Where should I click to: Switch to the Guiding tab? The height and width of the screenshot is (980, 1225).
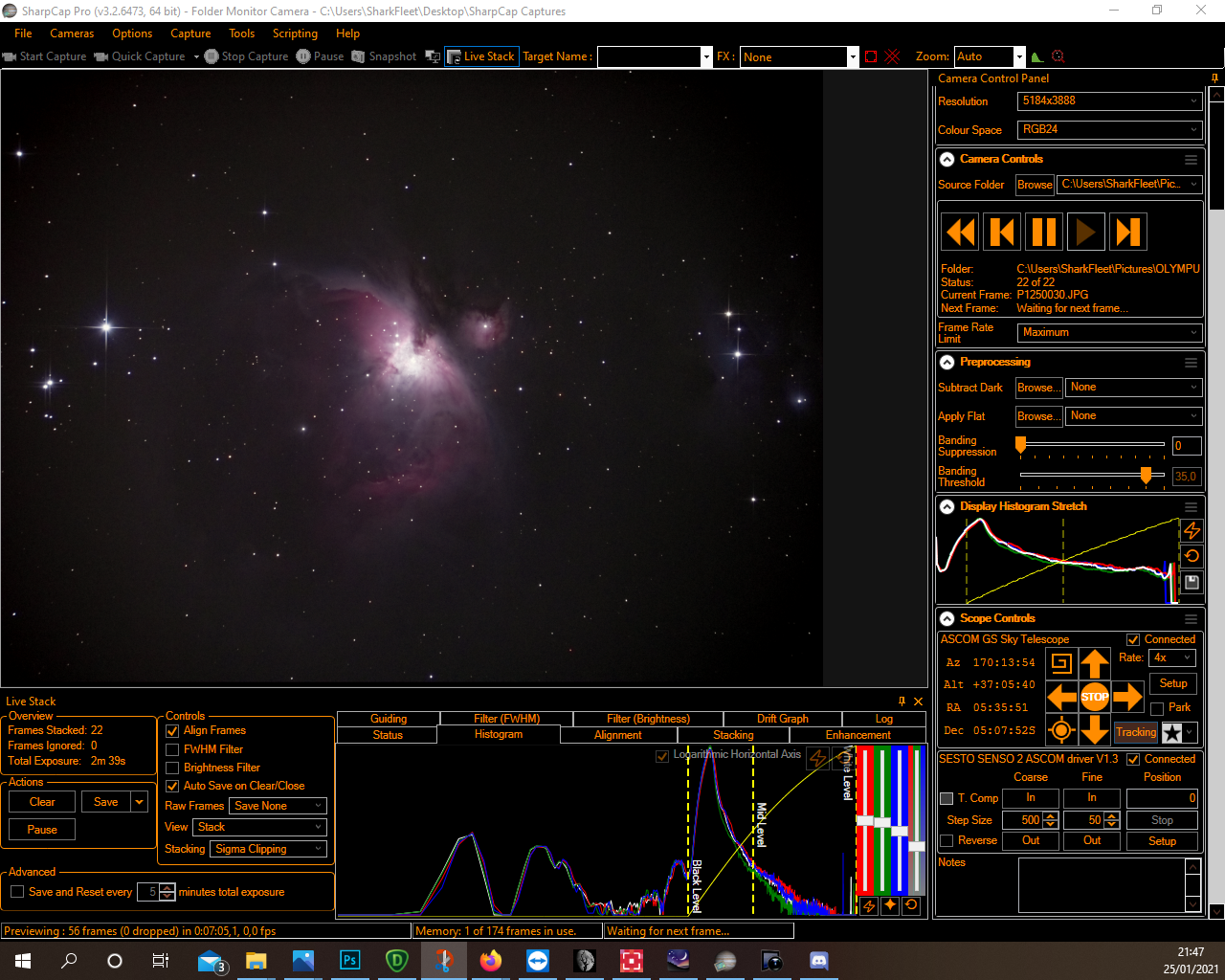coord(389,719)
